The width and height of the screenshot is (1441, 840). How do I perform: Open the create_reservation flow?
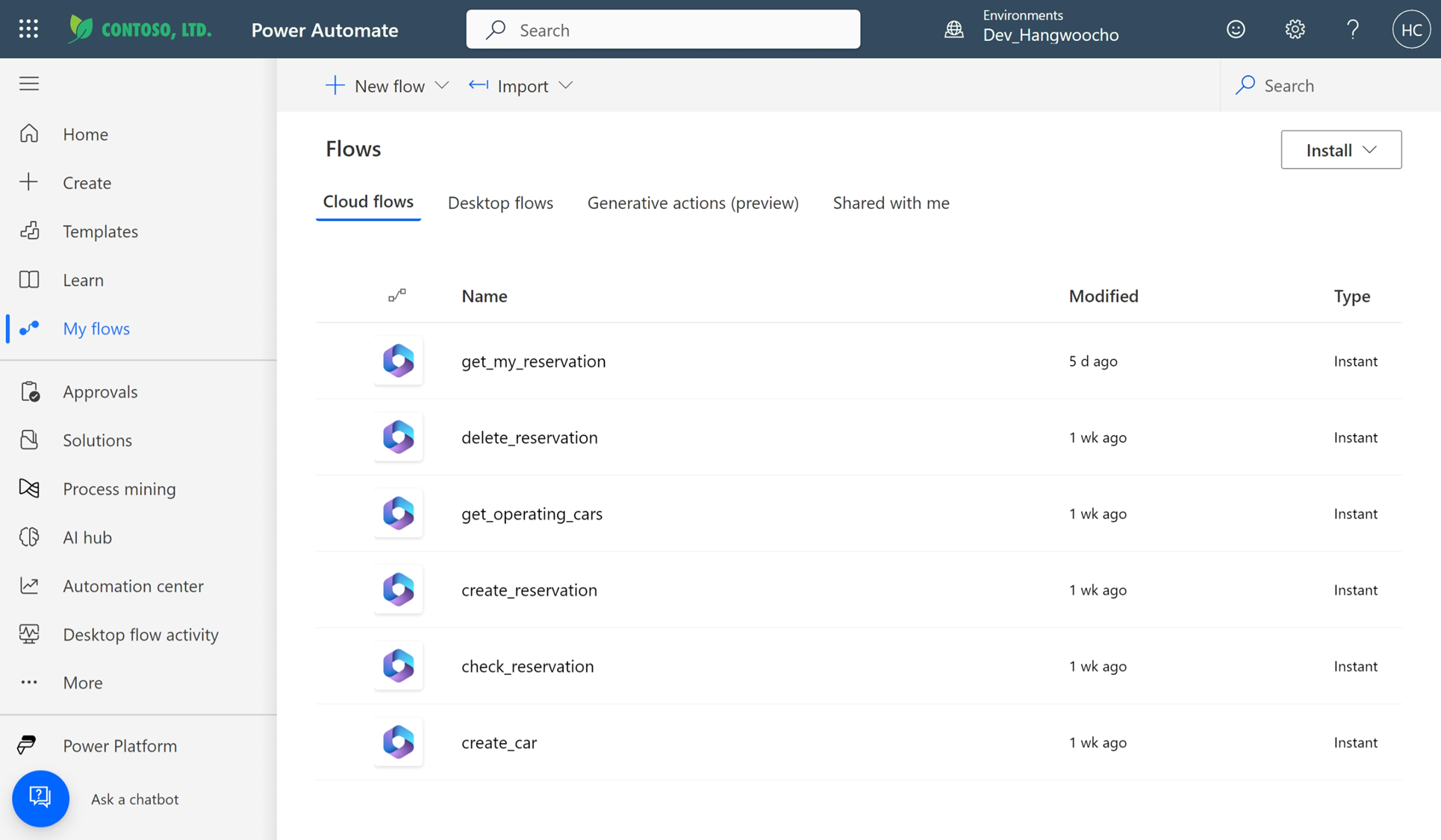[529, 590]
